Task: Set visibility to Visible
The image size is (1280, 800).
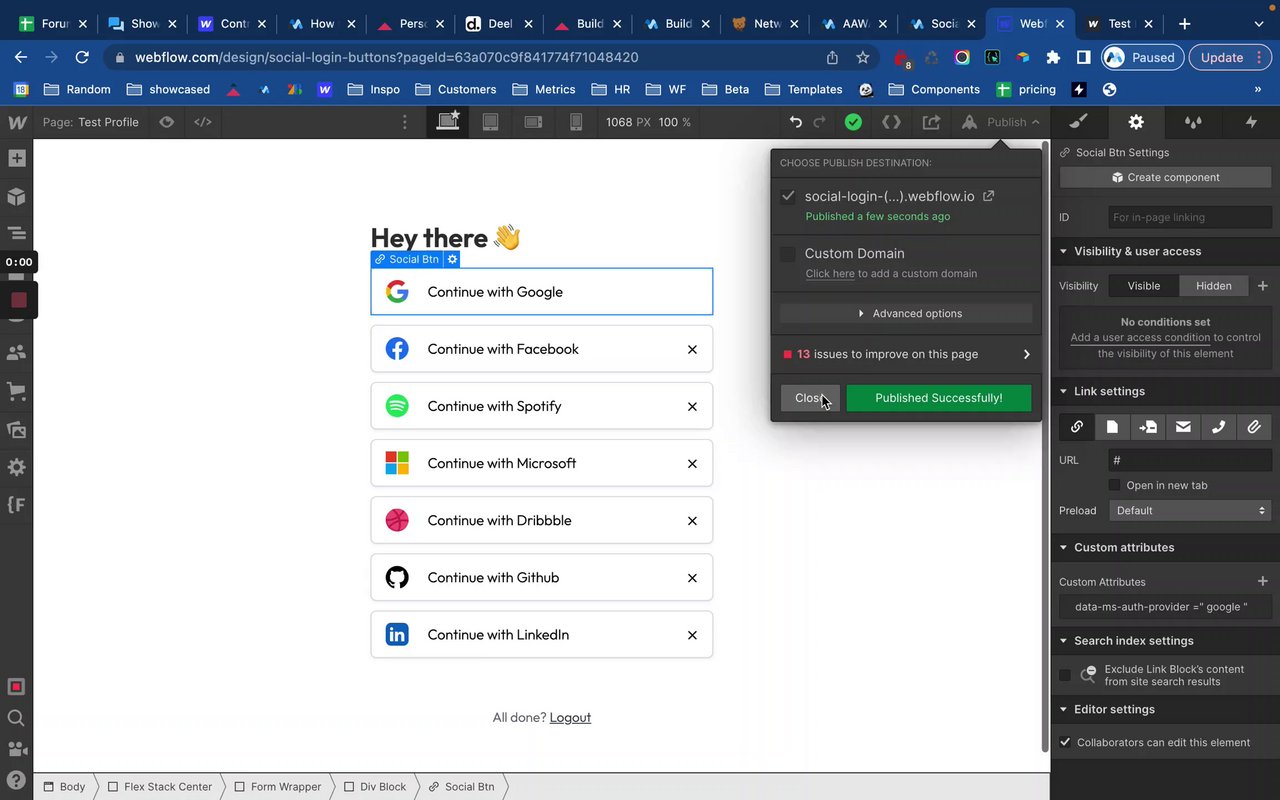Action: (x=1144, y=286)
